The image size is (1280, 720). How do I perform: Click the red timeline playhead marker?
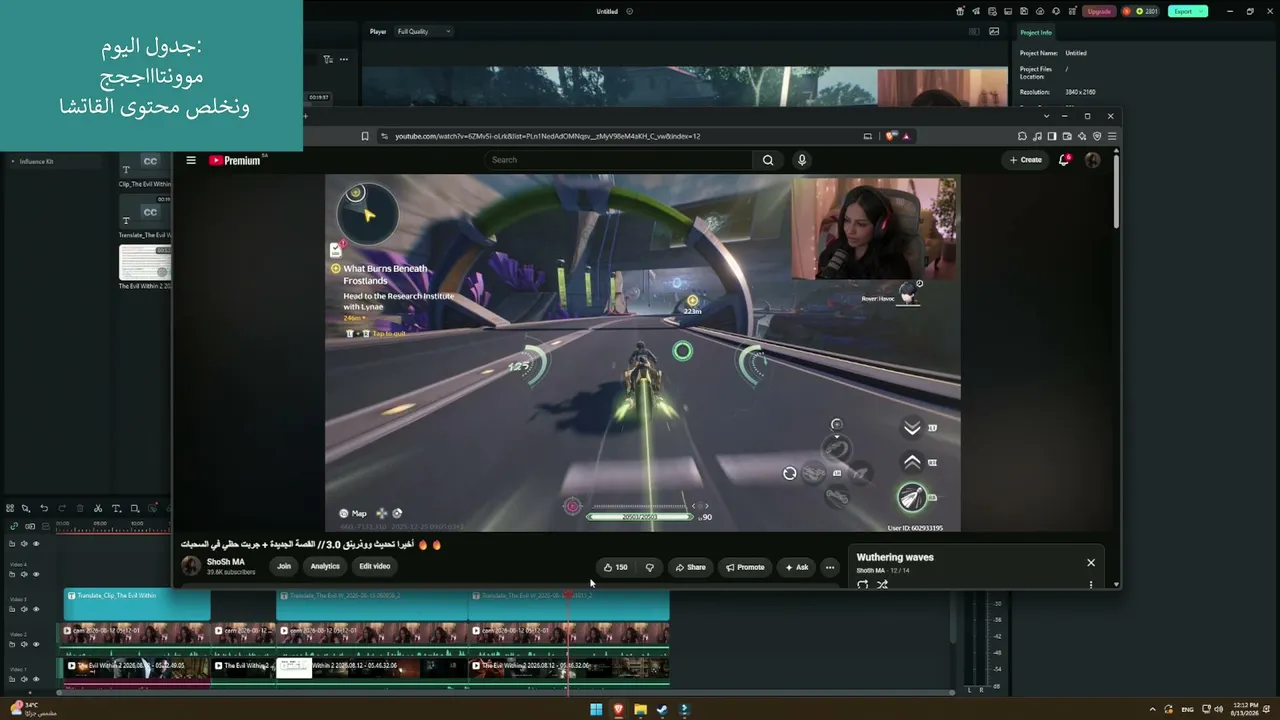568,595
